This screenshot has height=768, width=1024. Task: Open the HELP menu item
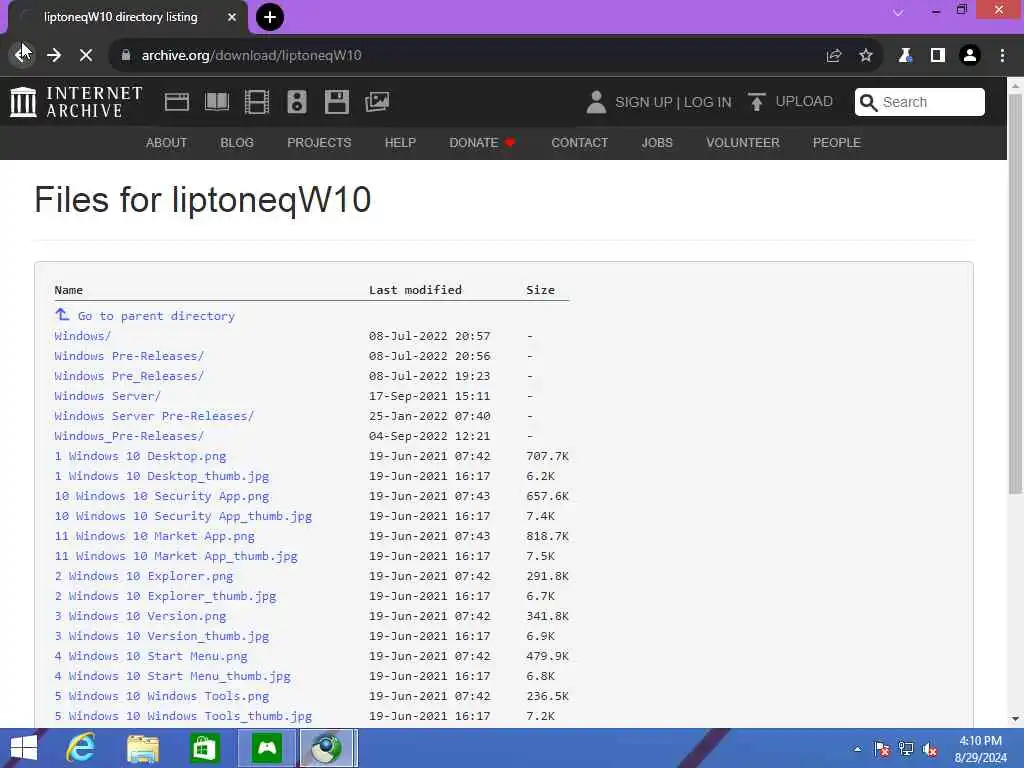coord(400,142)
